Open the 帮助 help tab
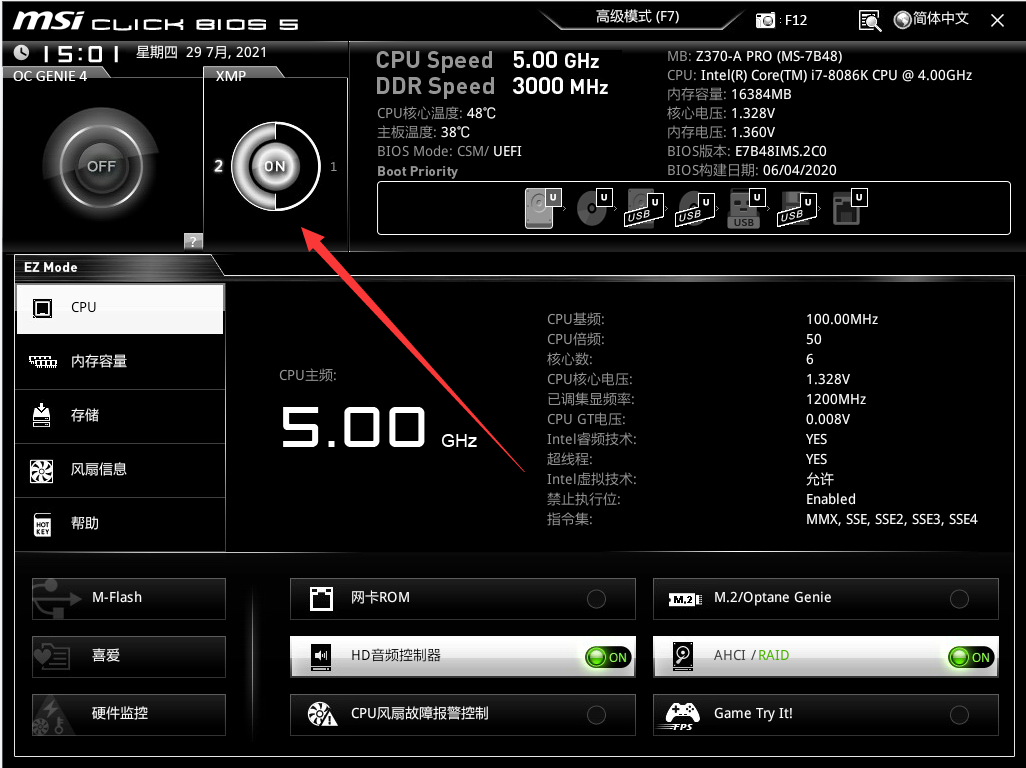Image resolution: width=1026 pixels, height=768 pixels. [x=120, y=524]
